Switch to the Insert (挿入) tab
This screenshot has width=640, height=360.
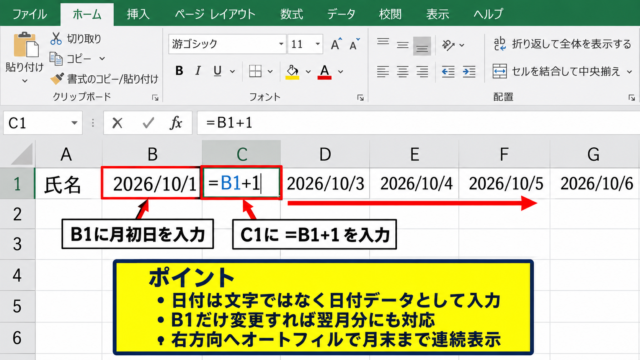coord(138,14)
